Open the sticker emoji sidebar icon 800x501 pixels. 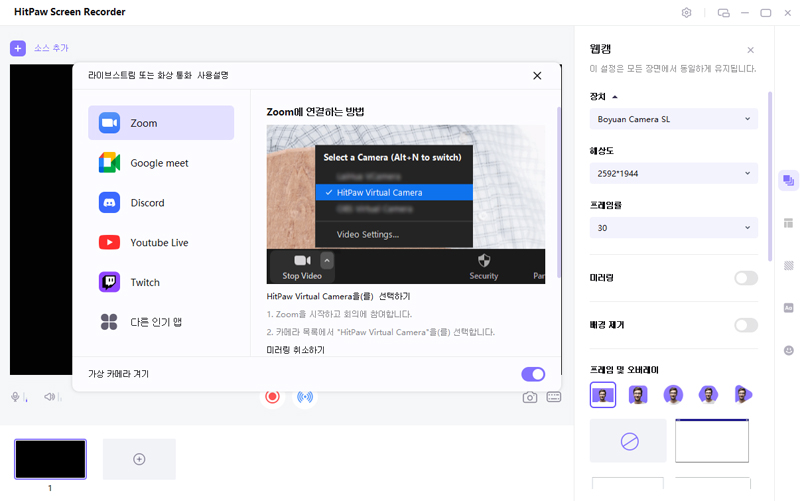[788, 350]
